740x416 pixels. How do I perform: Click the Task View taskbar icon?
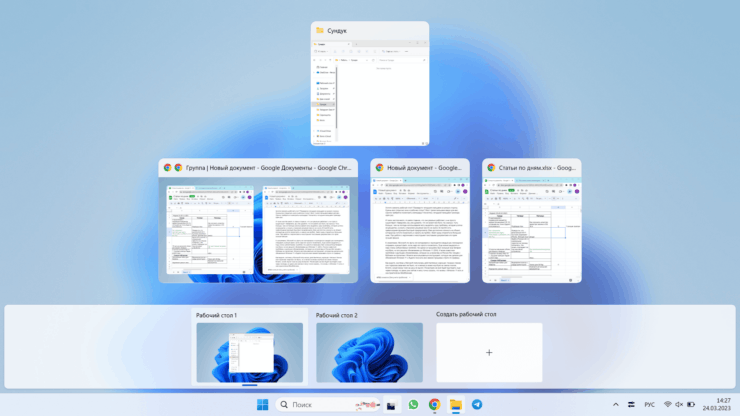391,405
